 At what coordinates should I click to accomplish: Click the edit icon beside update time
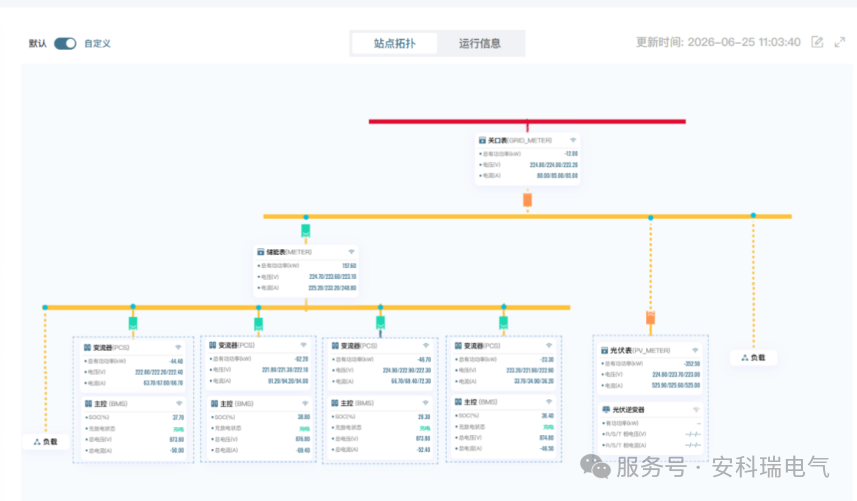click(817, 42)
